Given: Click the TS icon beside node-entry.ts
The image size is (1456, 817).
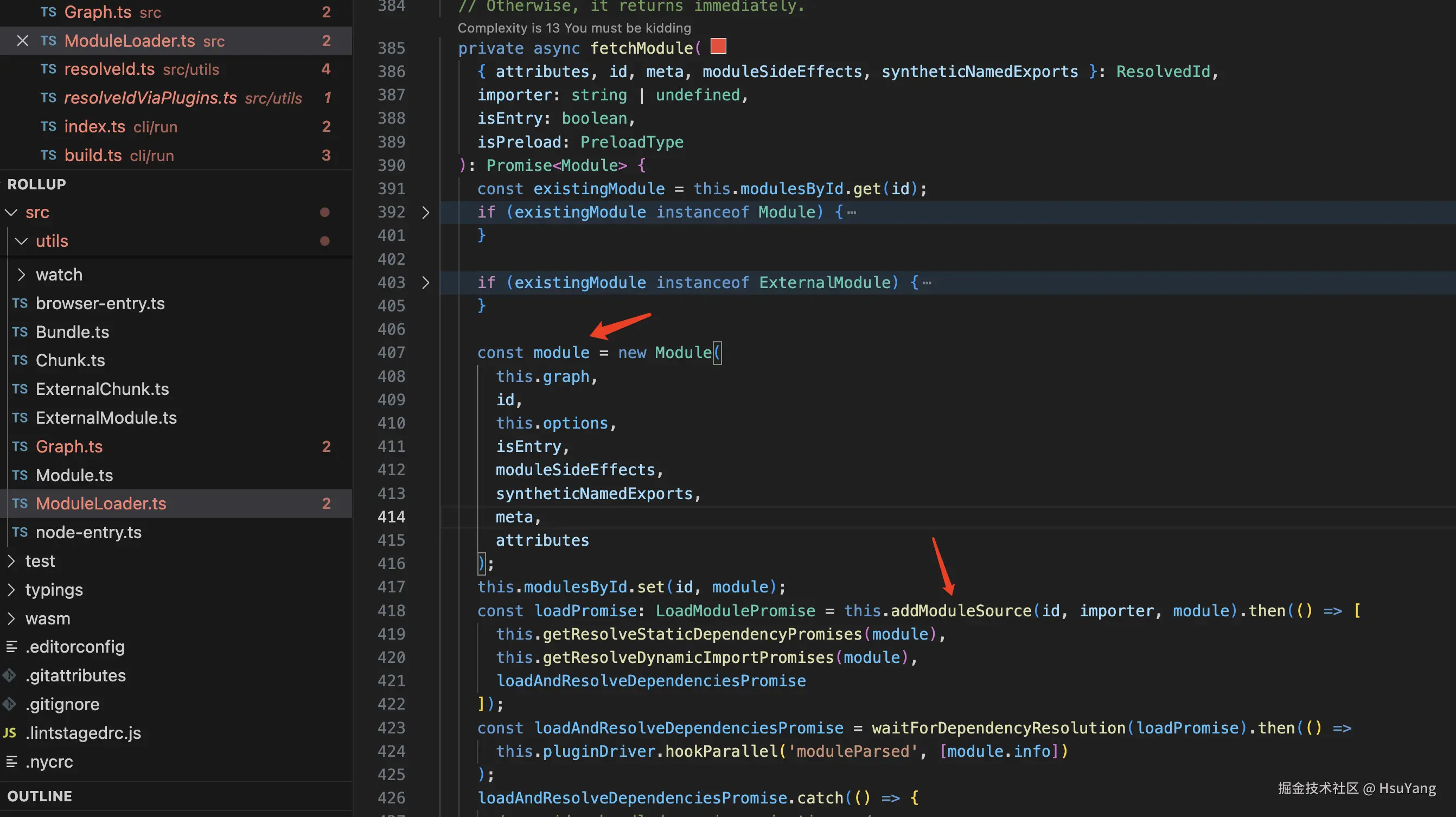Looking at the screenshot, I should pyautogui.click(x=20, y=532).
